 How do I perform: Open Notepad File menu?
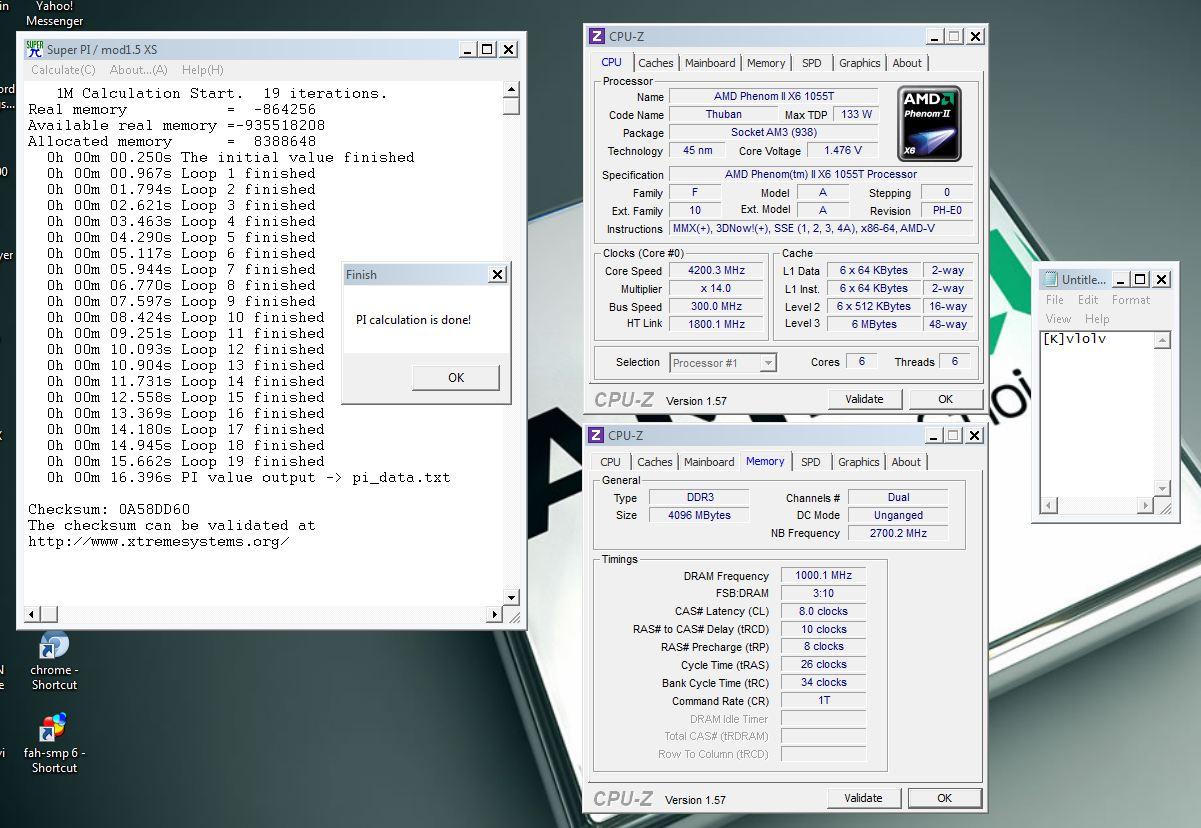pyautogui.click(x=1055, y=299)
